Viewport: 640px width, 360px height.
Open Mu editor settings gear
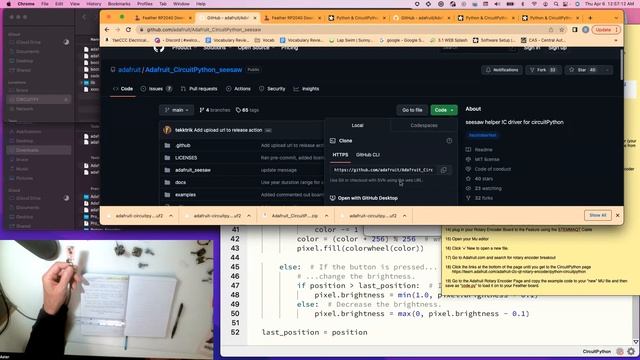click(x=631, y=351)
